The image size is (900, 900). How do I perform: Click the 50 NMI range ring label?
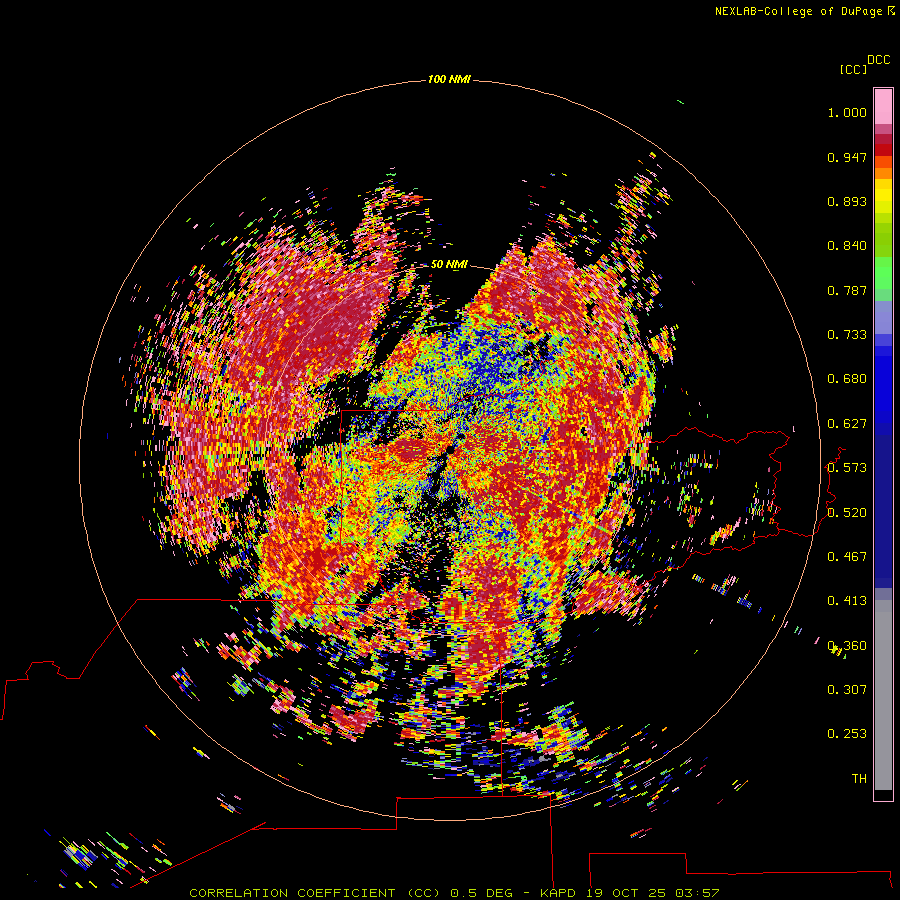coord(449,265)
